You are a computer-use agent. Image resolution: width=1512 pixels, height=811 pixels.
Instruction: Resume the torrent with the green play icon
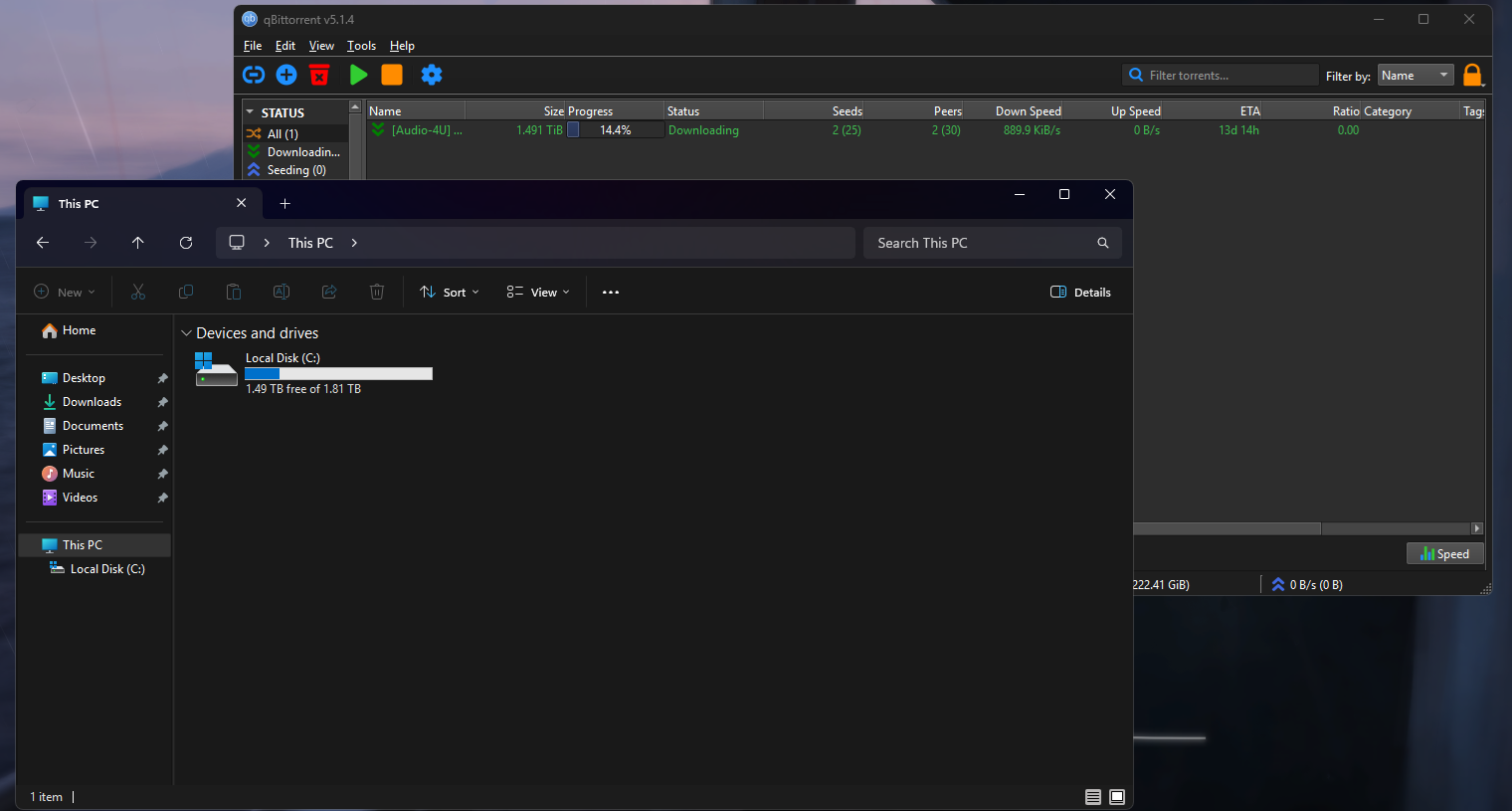click(358, 75)
